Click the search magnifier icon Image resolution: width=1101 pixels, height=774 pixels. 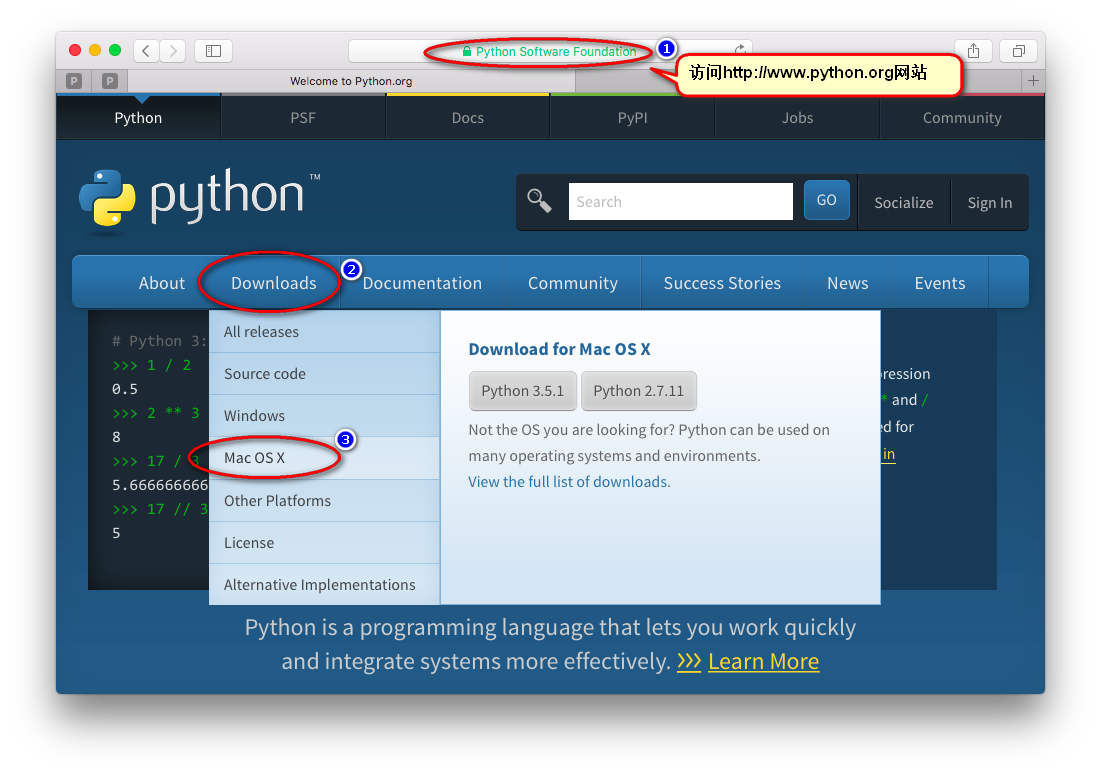pyautogui.click(x=539, y=200)
